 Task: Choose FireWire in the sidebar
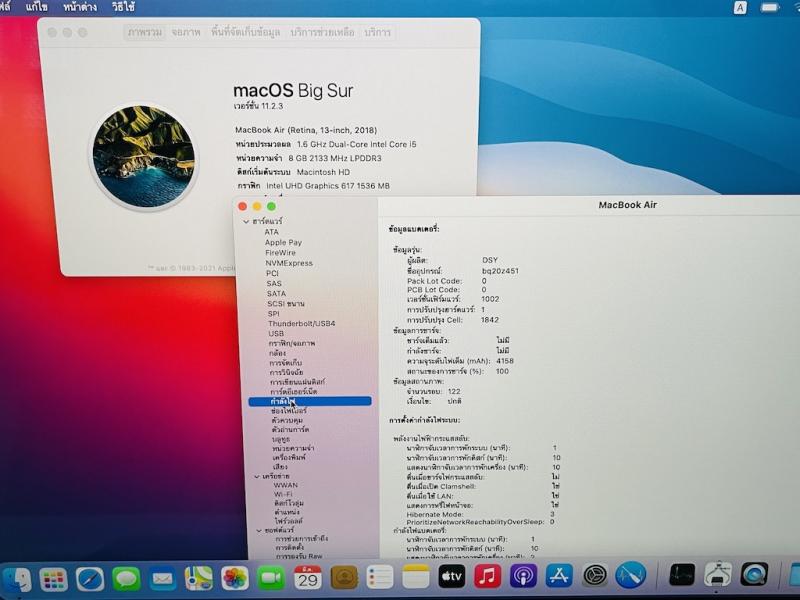[x=280, y=253]
